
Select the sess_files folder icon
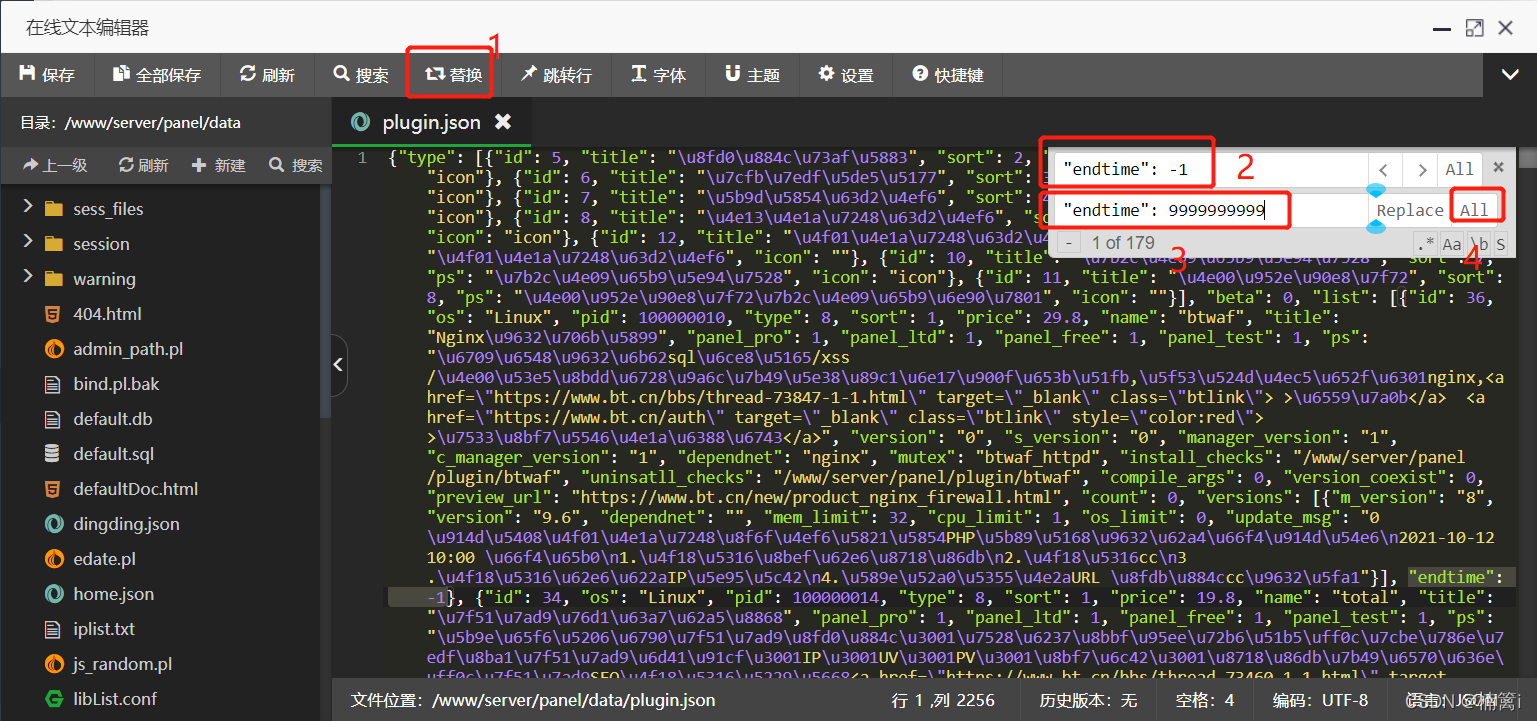click(54, 208)
